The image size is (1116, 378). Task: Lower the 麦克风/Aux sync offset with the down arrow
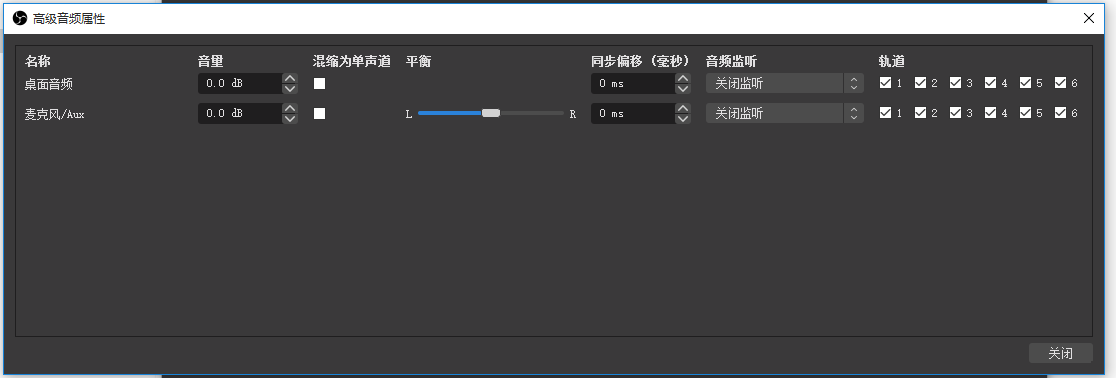coord(683,119)
